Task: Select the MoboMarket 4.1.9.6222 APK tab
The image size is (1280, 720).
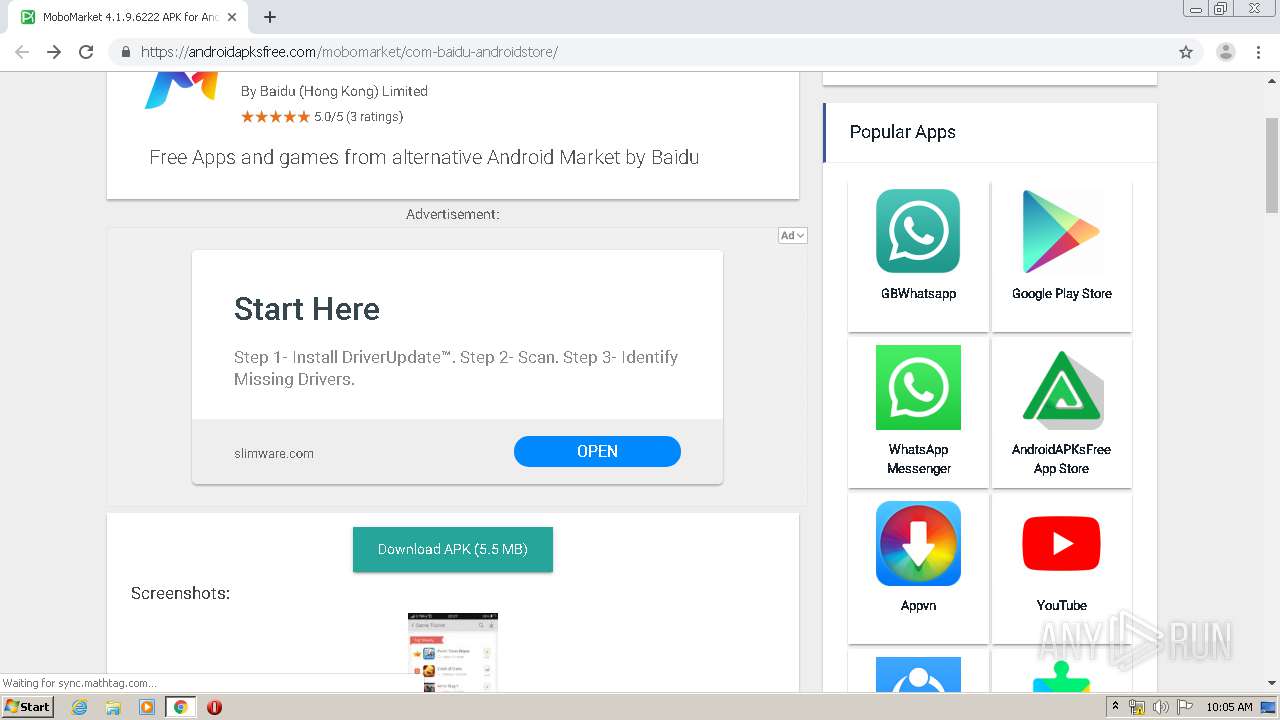Action: pos(130,17)
